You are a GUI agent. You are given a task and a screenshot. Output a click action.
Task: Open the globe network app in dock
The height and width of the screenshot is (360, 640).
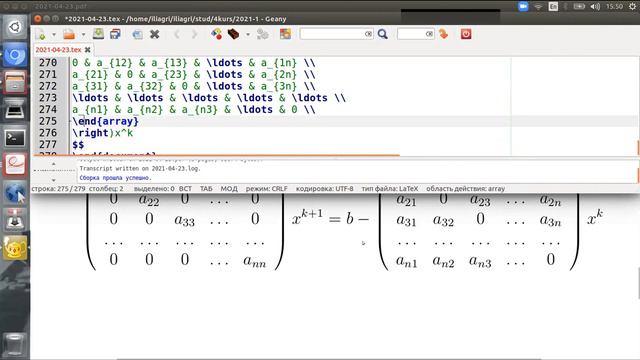tap(15, 193)
